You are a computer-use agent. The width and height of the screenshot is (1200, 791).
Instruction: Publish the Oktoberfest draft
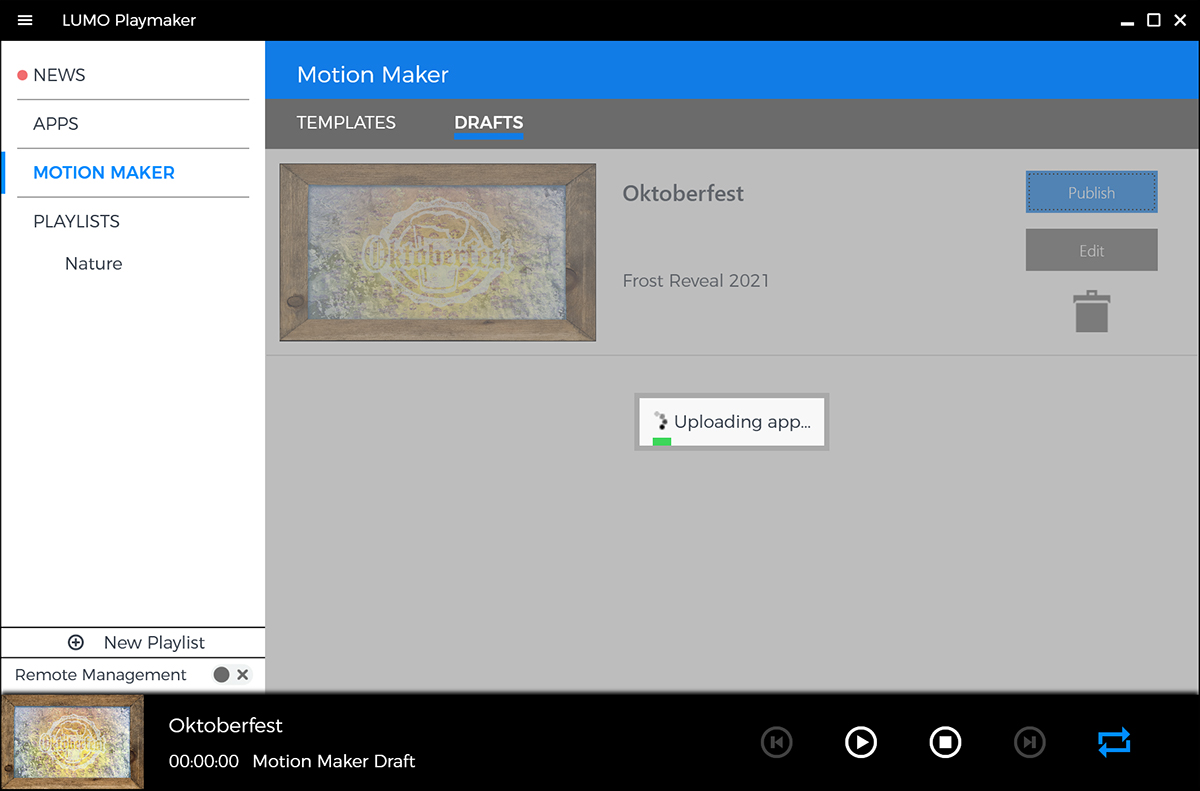tap(1091, 193)
